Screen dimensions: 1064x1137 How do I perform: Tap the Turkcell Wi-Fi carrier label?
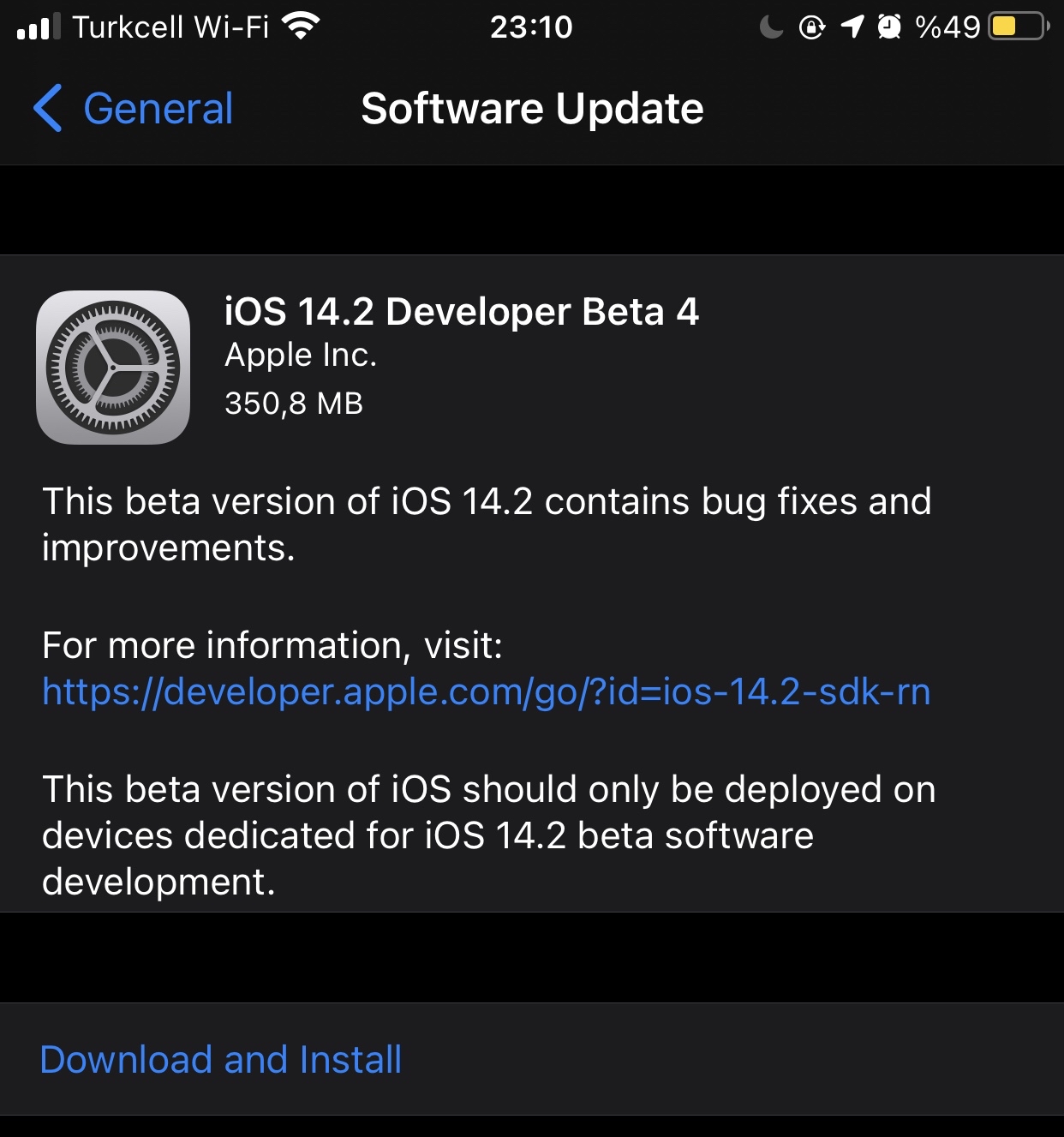coord(170,27)
